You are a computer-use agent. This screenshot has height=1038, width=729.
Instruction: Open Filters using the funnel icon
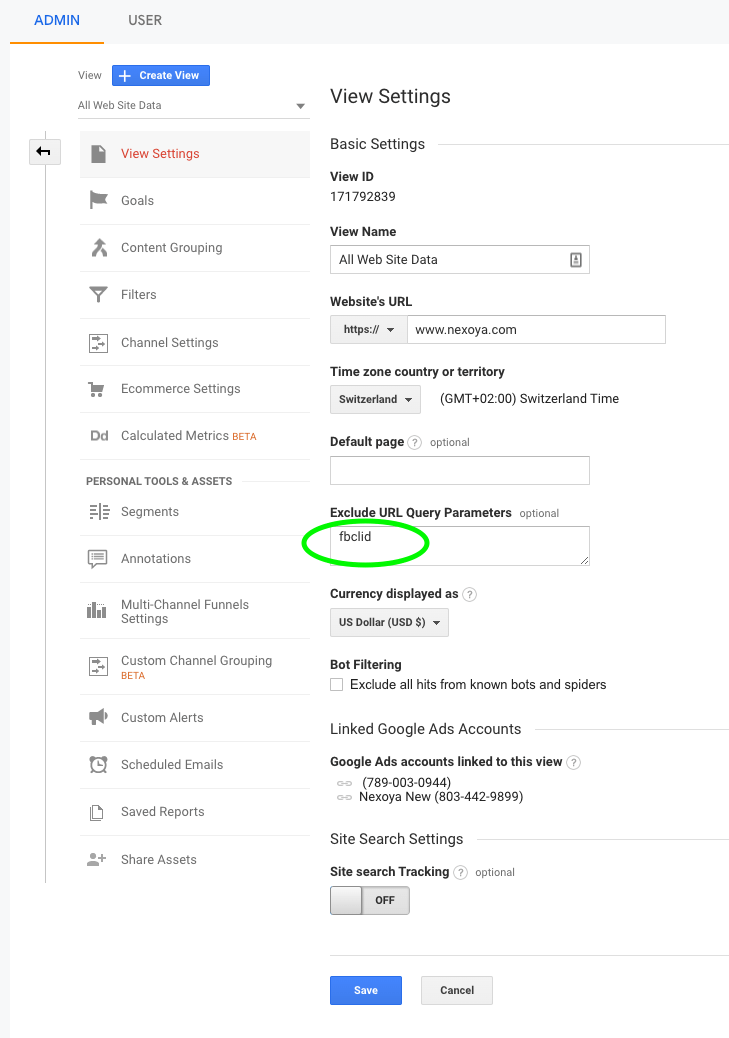[97, 294]
